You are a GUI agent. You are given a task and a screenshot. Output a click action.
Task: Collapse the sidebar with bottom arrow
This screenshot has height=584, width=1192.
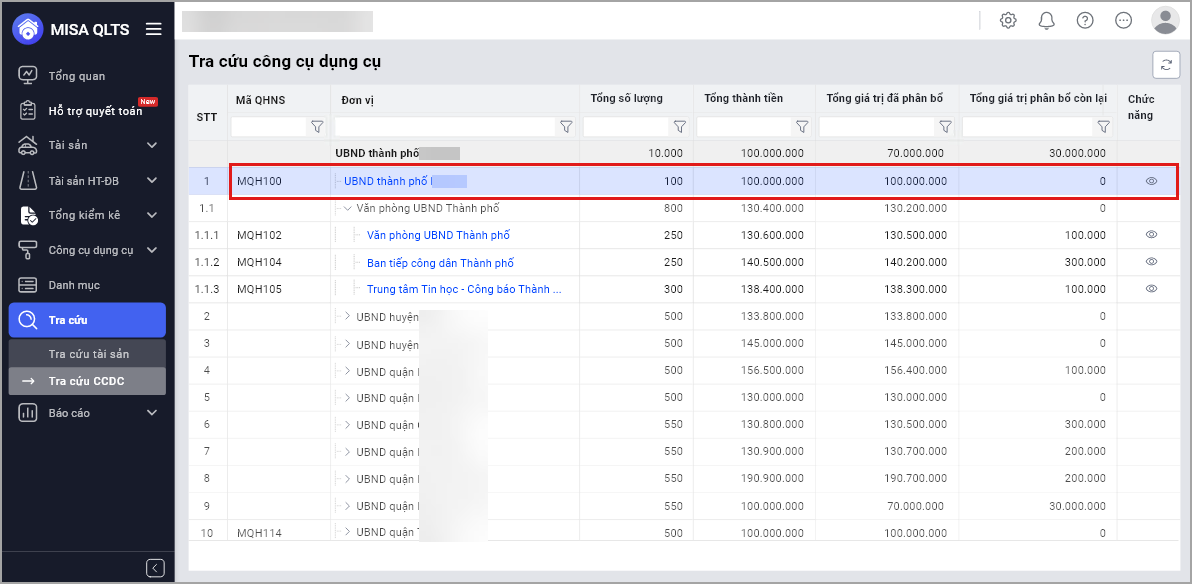pos(155,568)
